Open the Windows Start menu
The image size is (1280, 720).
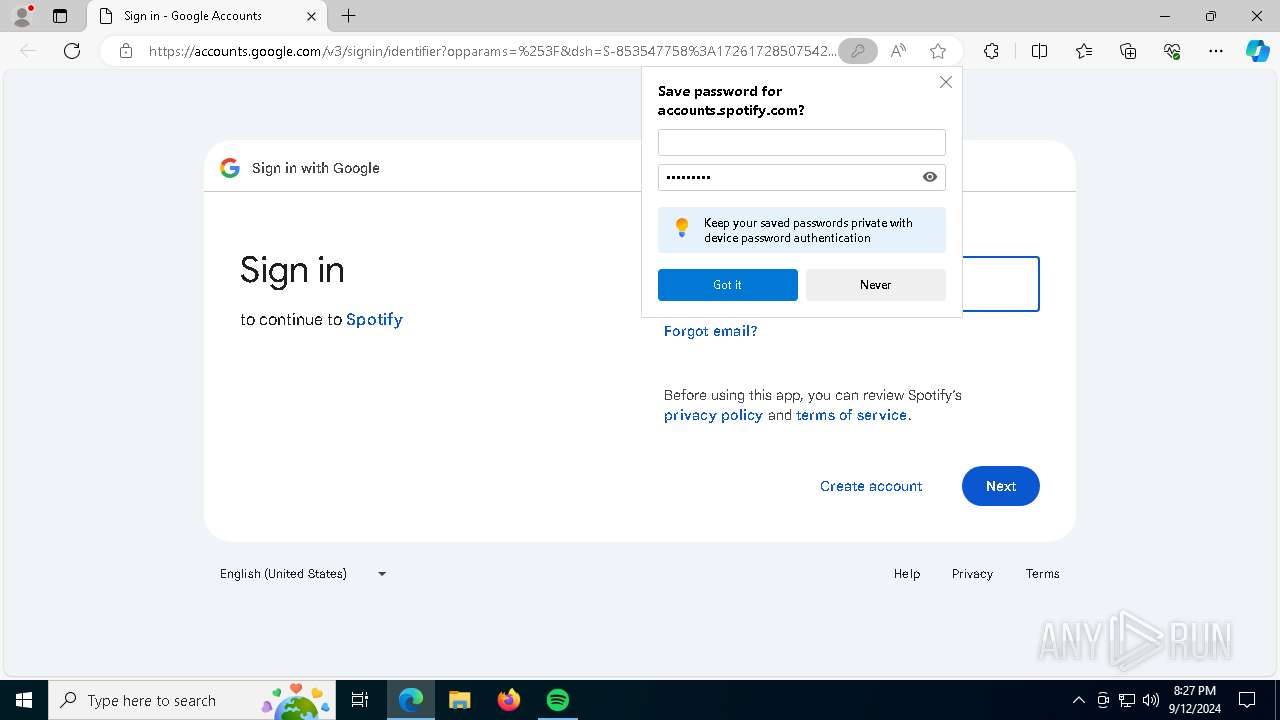tap(23, 700)
